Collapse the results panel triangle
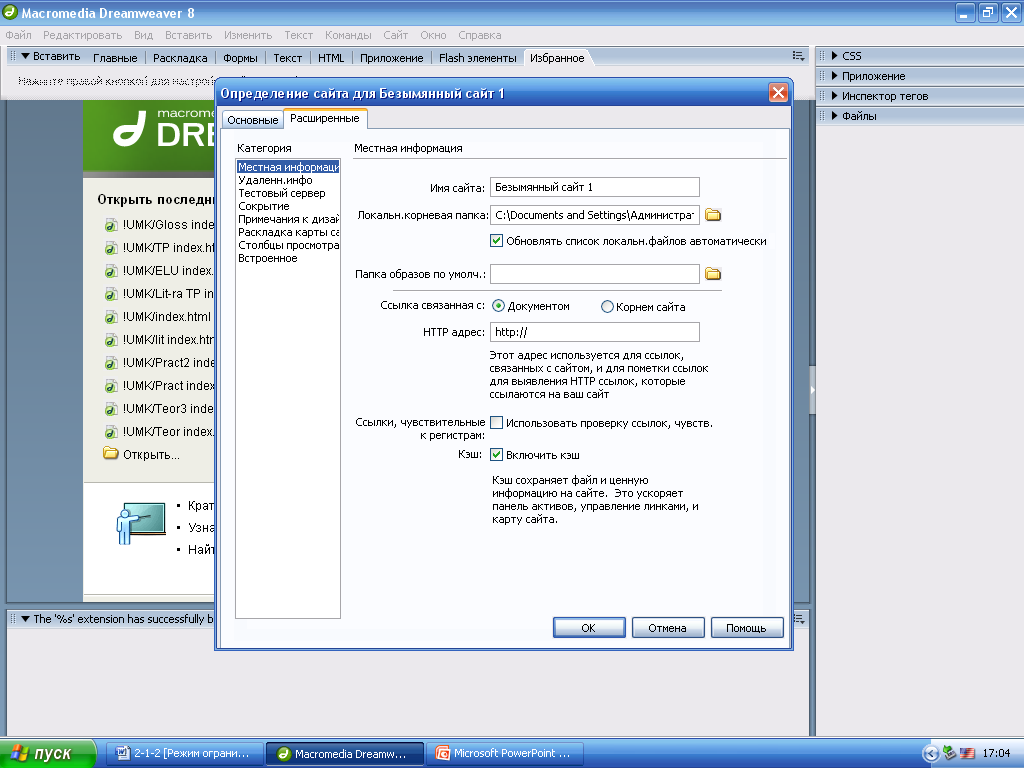Viewport: 1024px width, 768px height. [25, 618]
